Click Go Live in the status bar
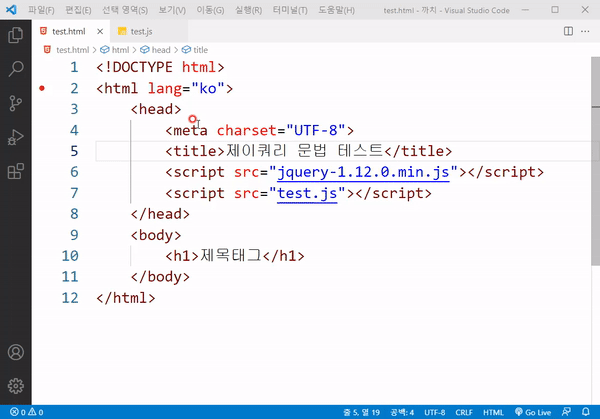The height and width of the screenshot is (419, 600). click(533, 412)
